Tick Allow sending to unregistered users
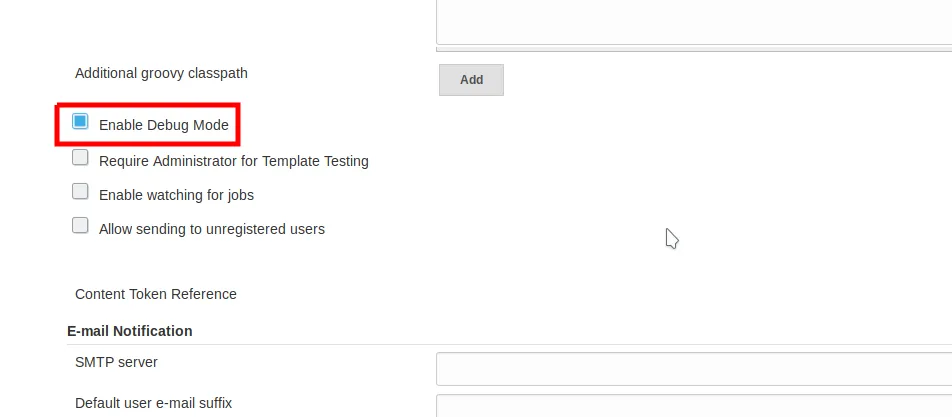 (x=80, y=226)
